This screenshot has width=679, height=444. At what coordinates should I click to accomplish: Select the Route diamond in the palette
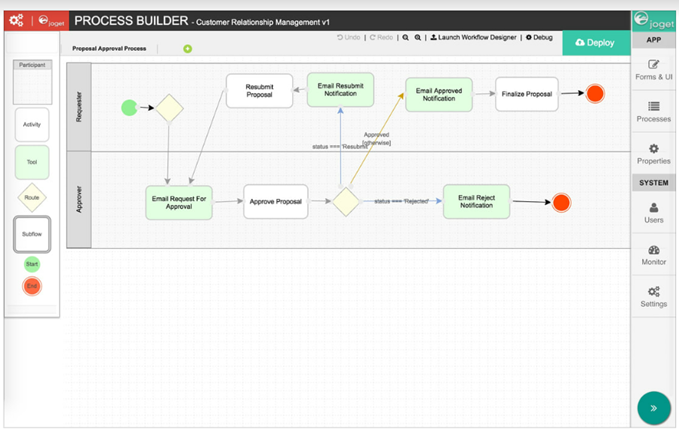coord(32,197)
